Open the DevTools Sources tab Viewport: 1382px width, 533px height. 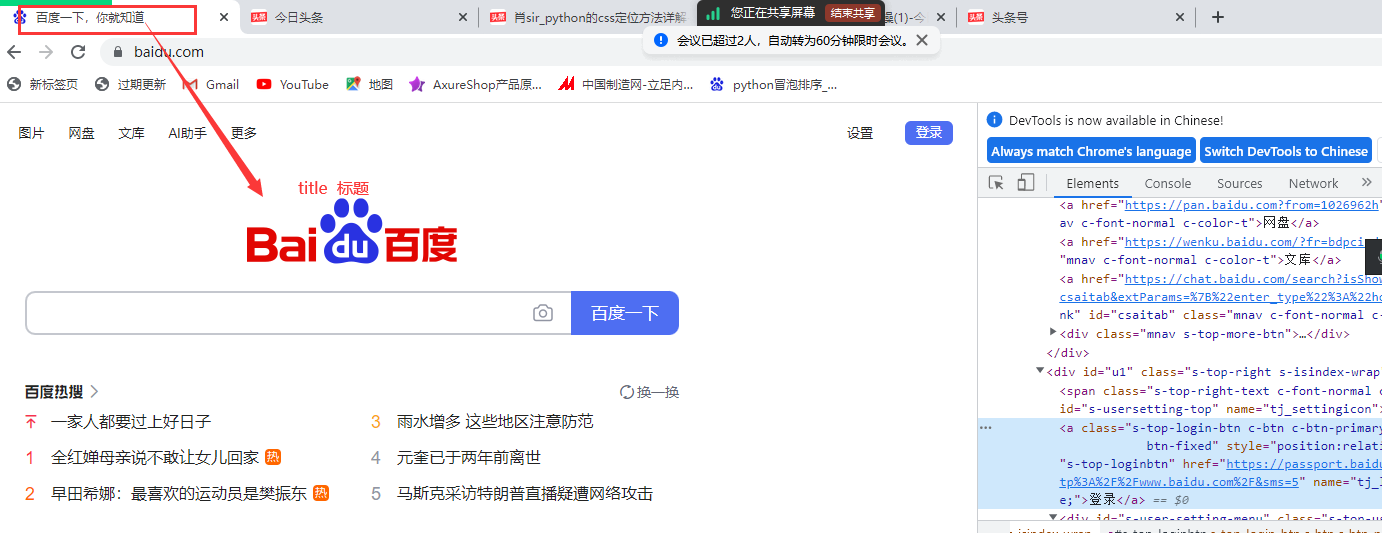[x=1239, y=183]
